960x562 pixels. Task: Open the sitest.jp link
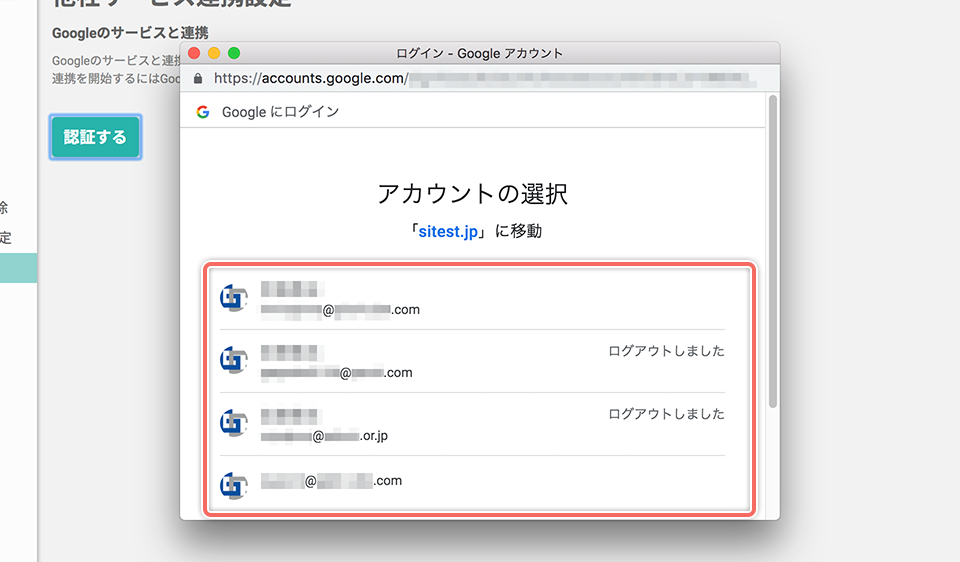[448, 231]
